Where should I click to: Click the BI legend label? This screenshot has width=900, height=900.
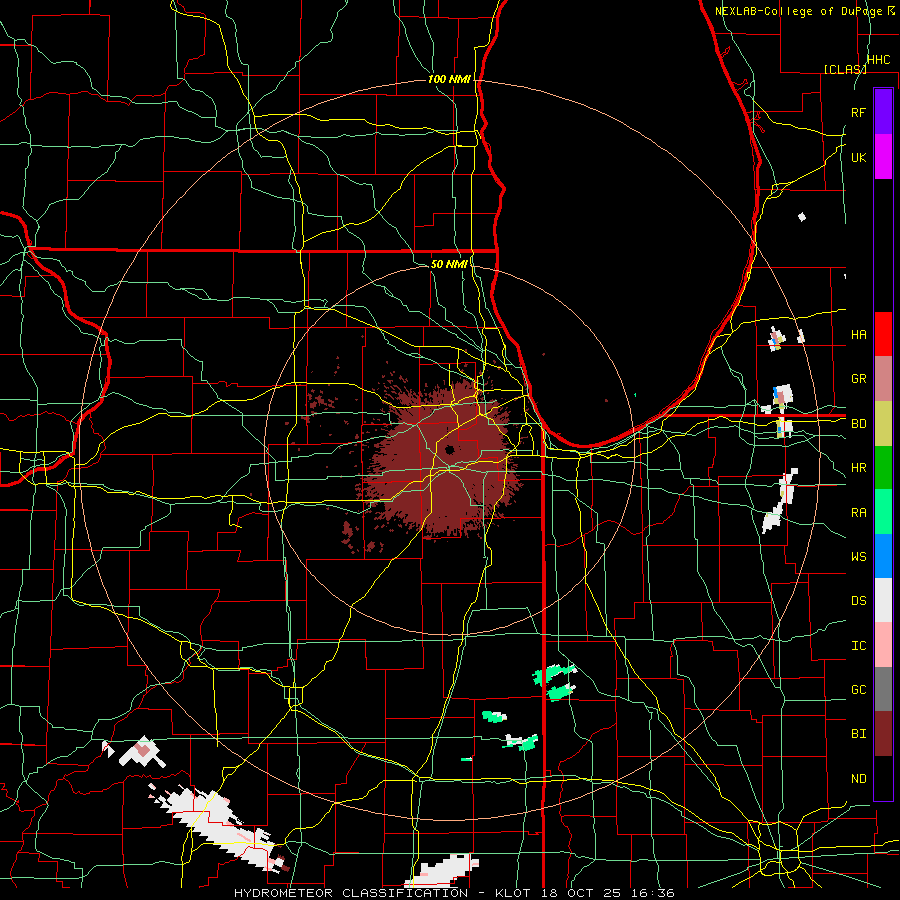pyautogui.click(x=858, y=734)
